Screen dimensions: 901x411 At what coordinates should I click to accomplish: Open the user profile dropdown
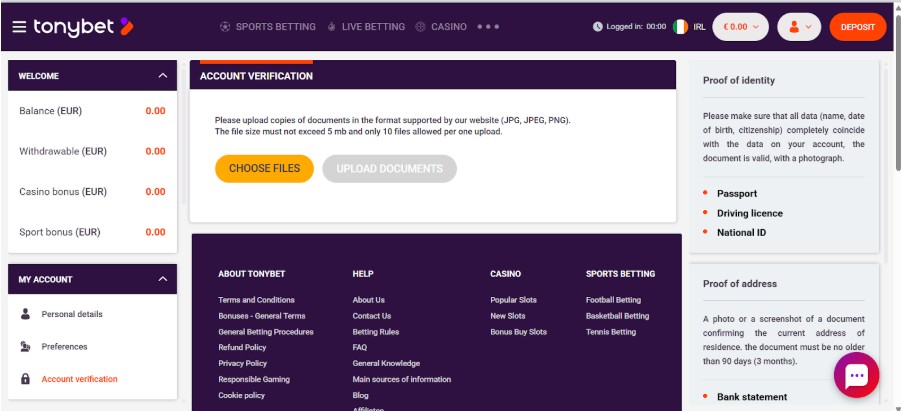click(799, 27)
